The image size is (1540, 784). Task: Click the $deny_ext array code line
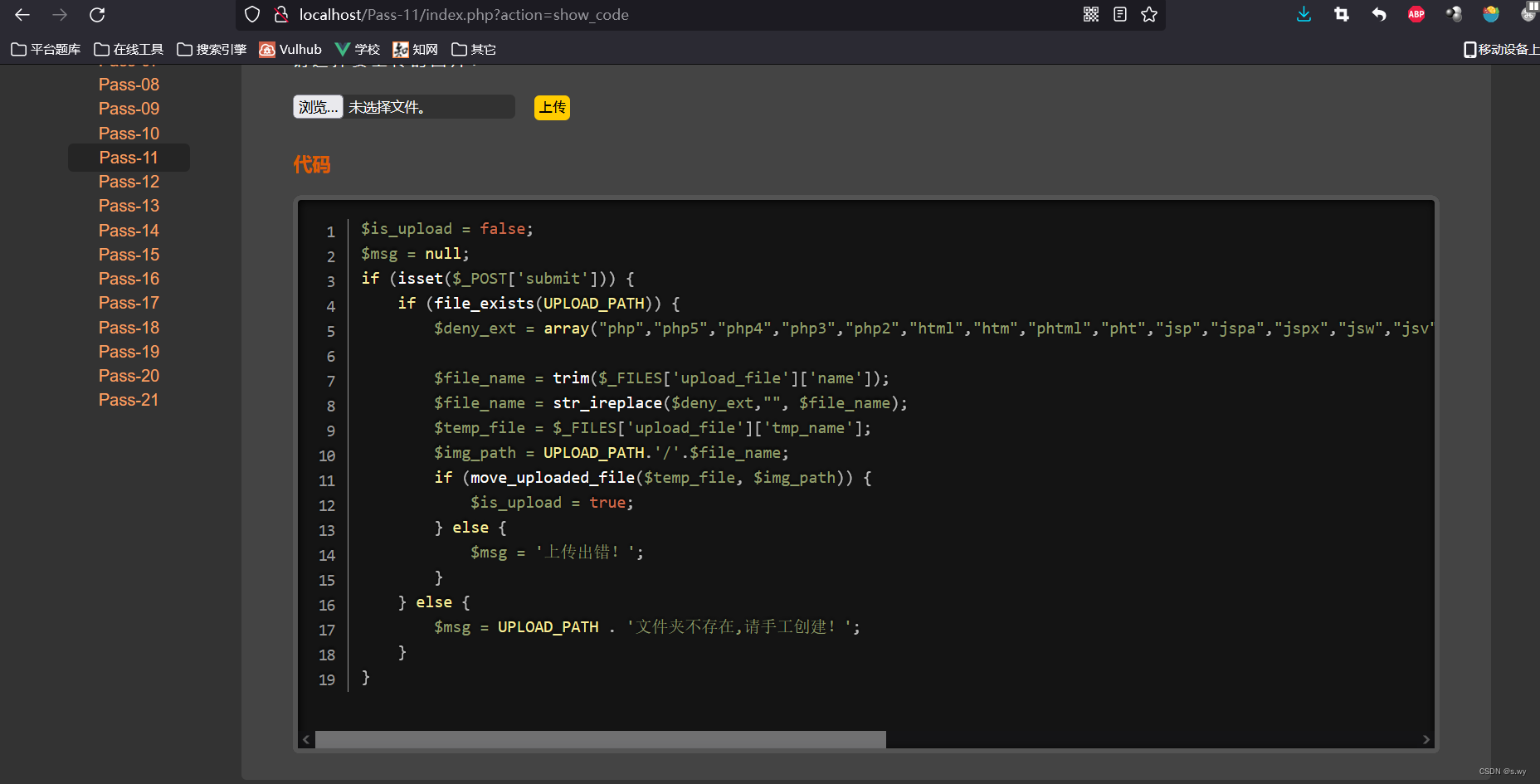coord(933,329)
